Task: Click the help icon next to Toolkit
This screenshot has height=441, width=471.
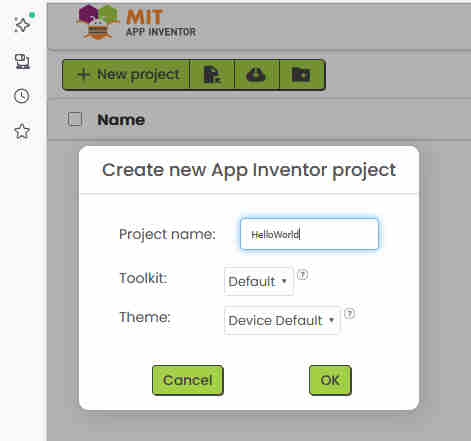Action: [x=302, y=275]
